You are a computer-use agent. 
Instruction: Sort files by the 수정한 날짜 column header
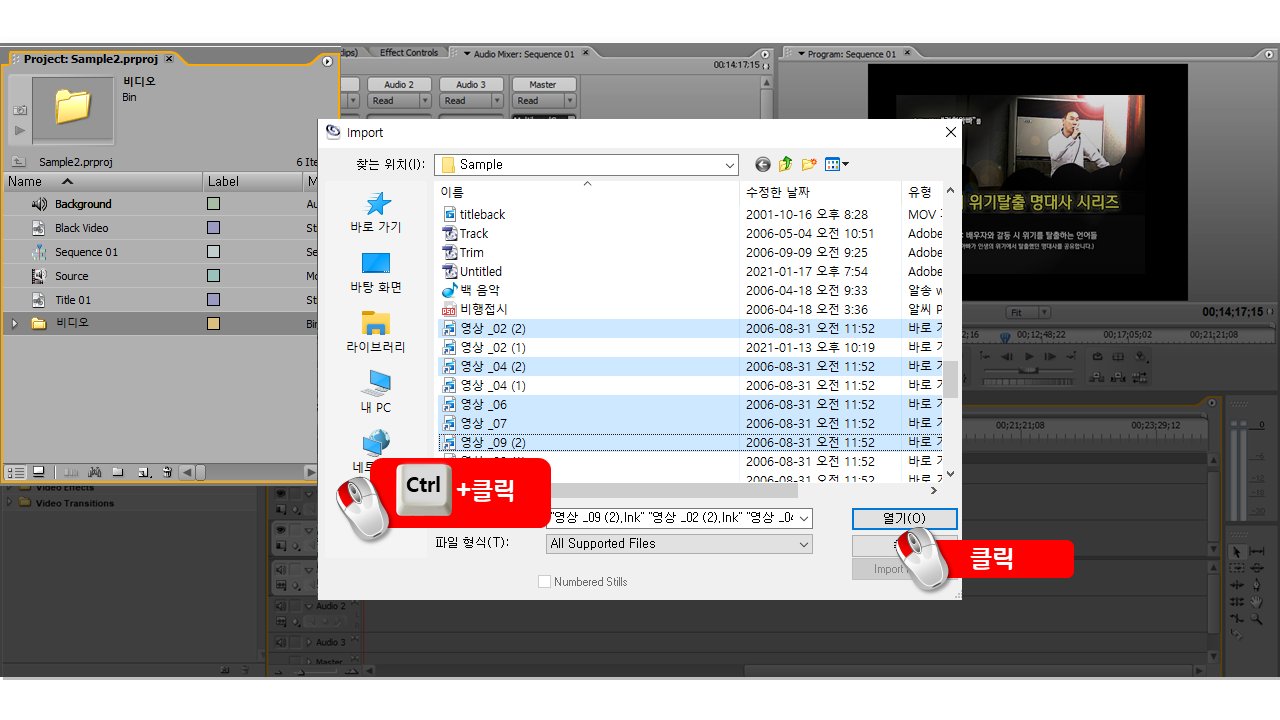coord(821,192)
